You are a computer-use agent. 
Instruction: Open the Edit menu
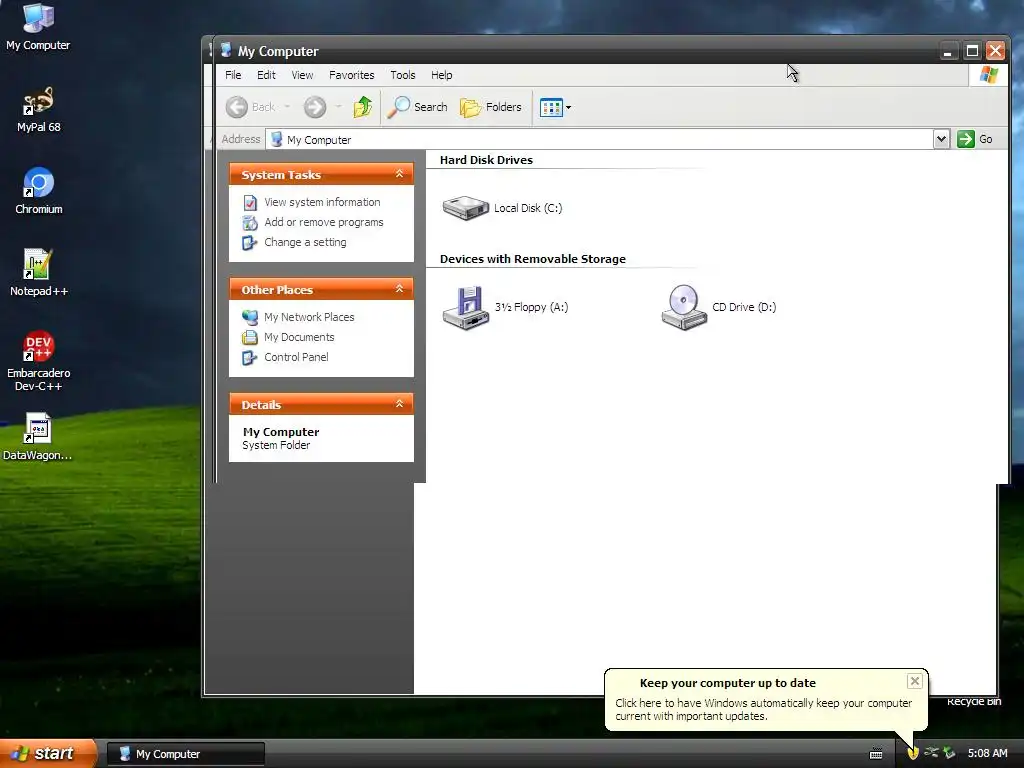[266, 75]
